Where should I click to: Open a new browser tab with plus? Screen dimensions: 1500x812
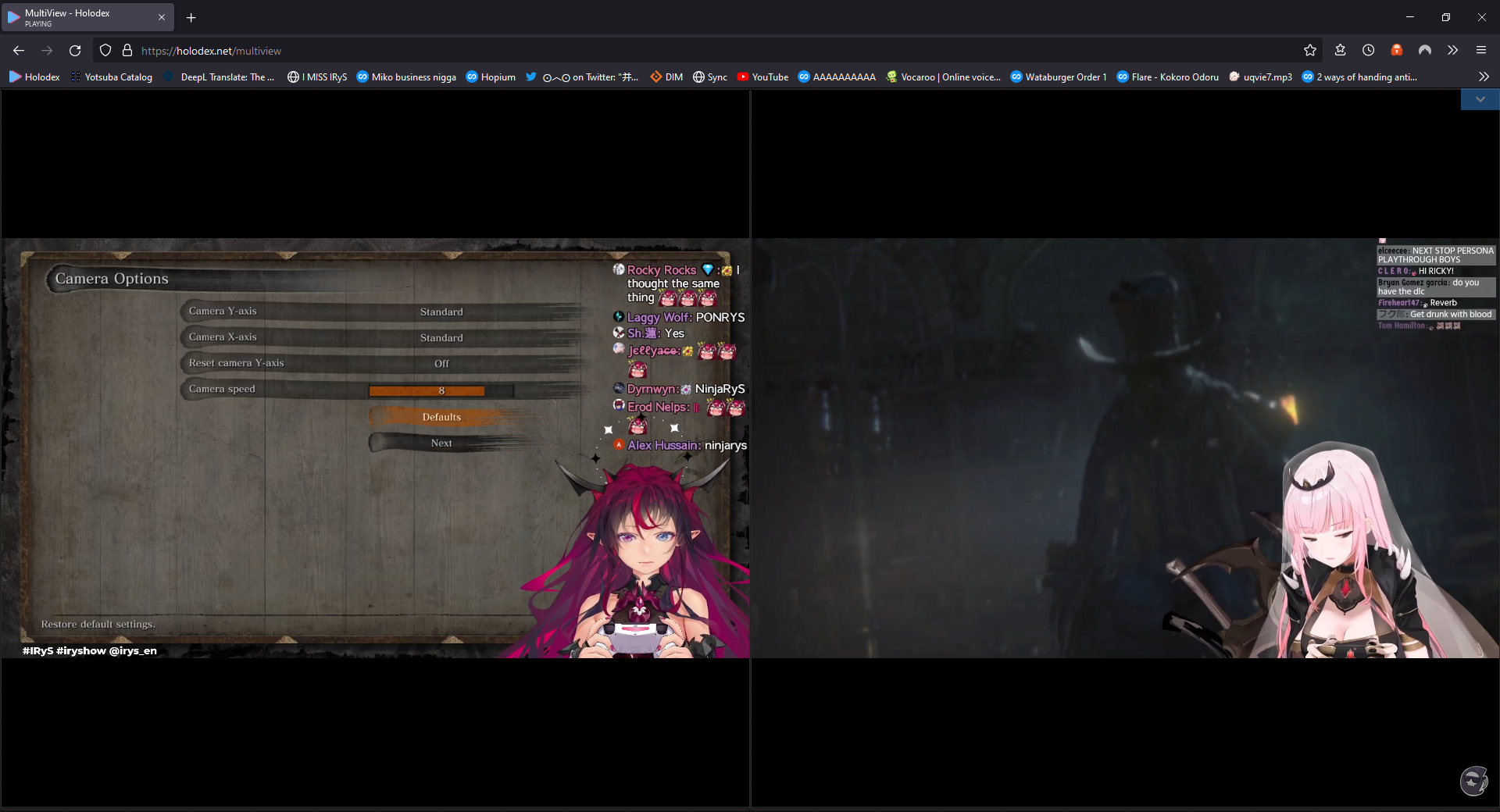tap(191, 17)
